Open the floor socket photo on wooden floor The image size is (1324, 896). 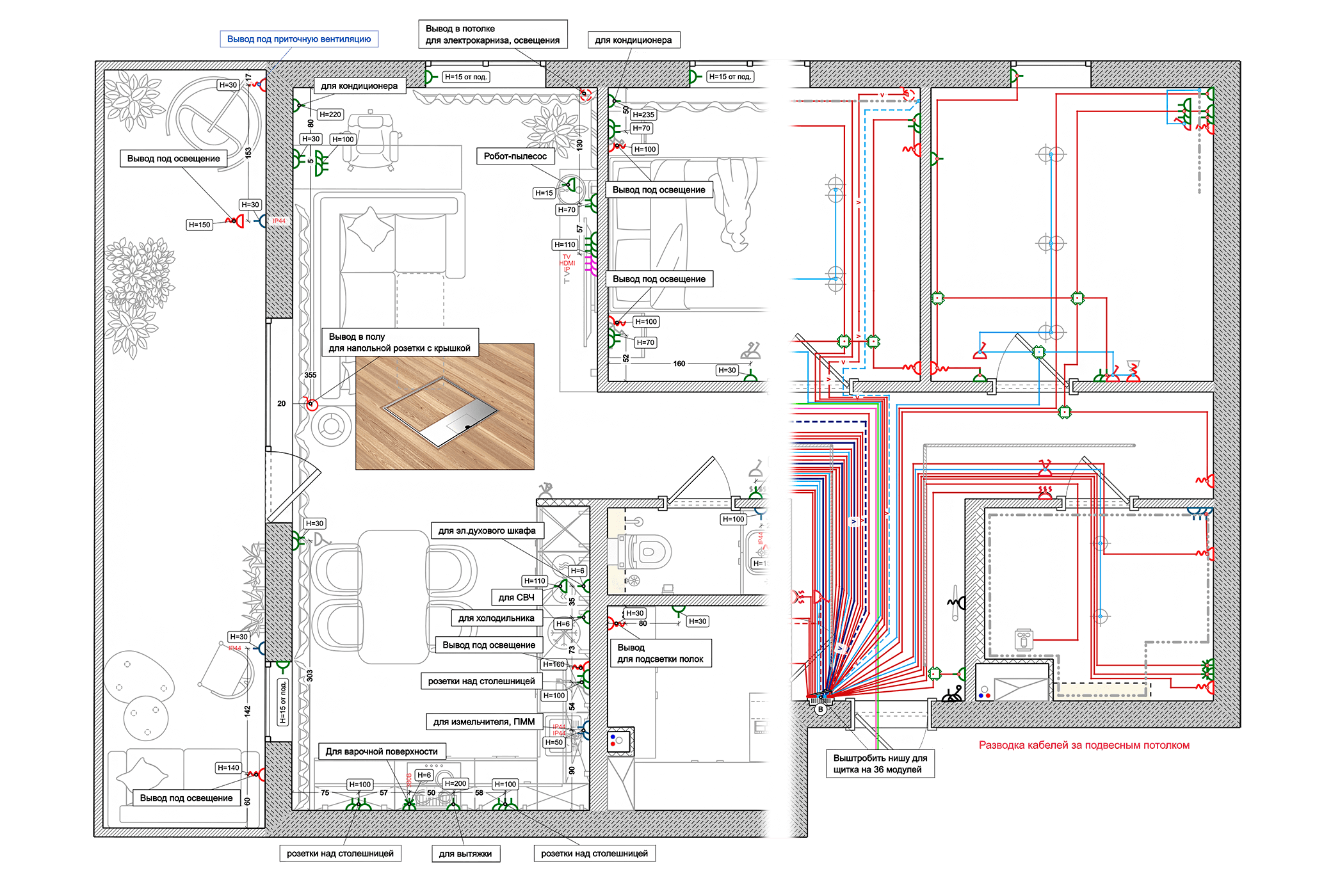(444, 407)
